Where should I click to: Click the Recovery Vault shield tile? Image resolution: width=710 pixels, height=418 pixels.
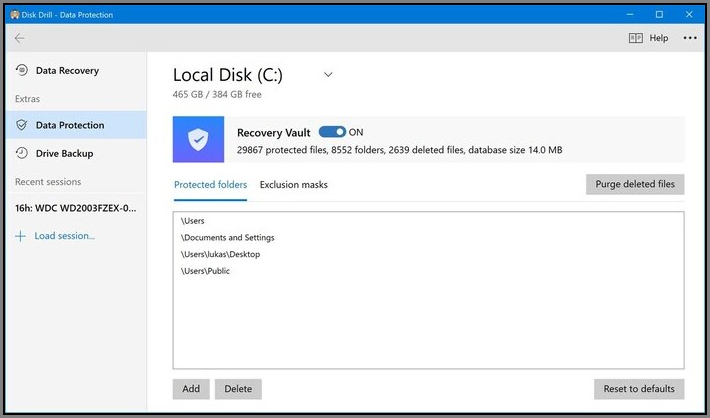198,139
